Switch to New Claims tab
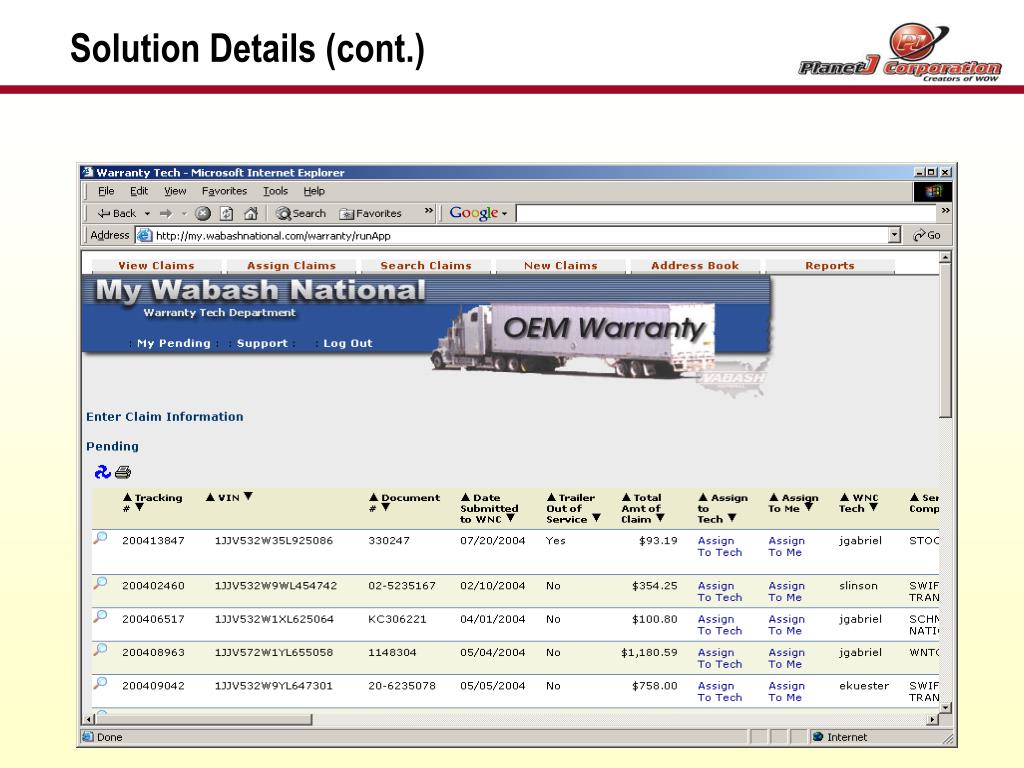This screenshot has width=1024, height=768. coord(560,266)
